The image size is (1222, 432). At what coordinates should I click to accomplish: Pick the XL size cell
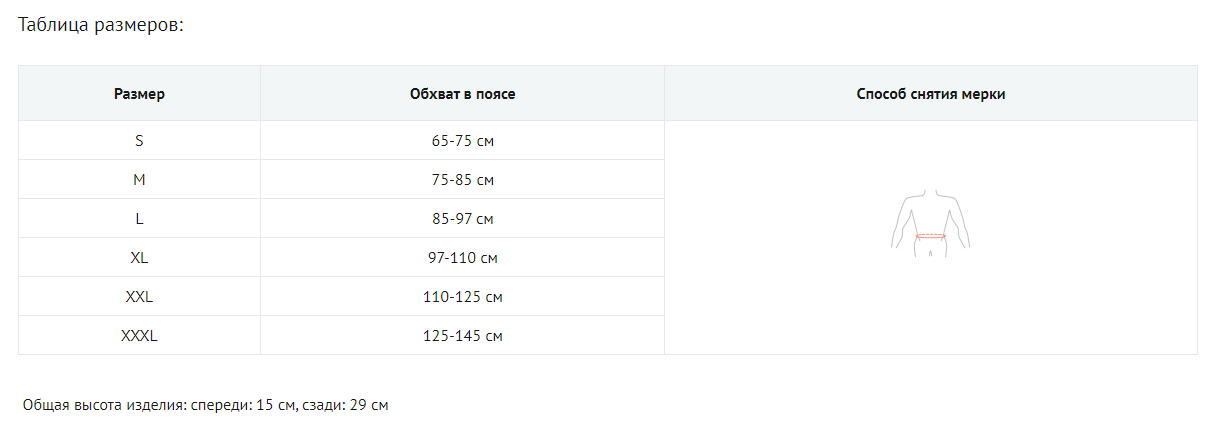(139, 258)
